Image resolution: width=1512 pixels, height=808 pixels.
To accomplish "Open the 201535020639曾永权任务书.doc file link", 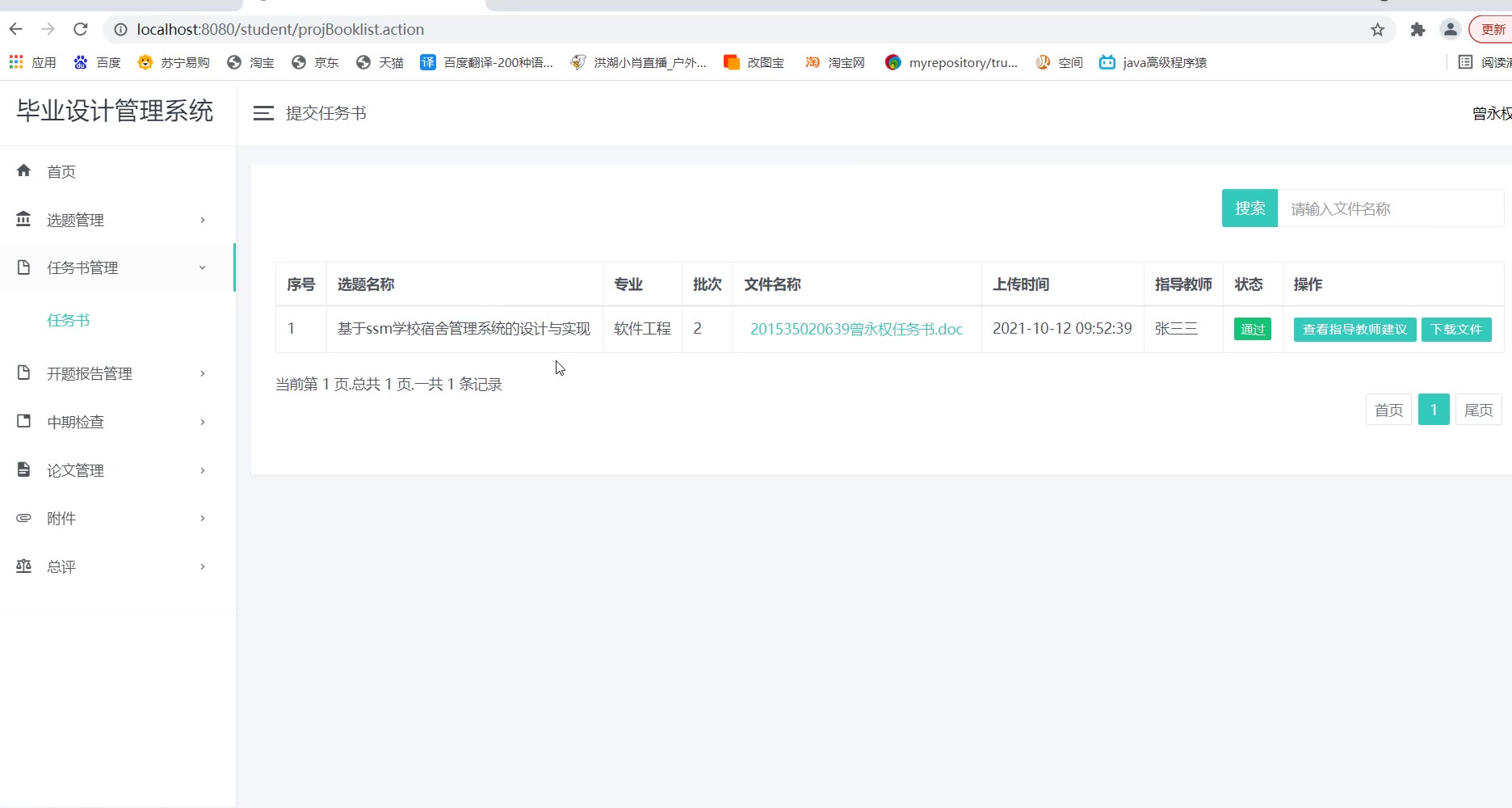I will (x=856, y=329).
